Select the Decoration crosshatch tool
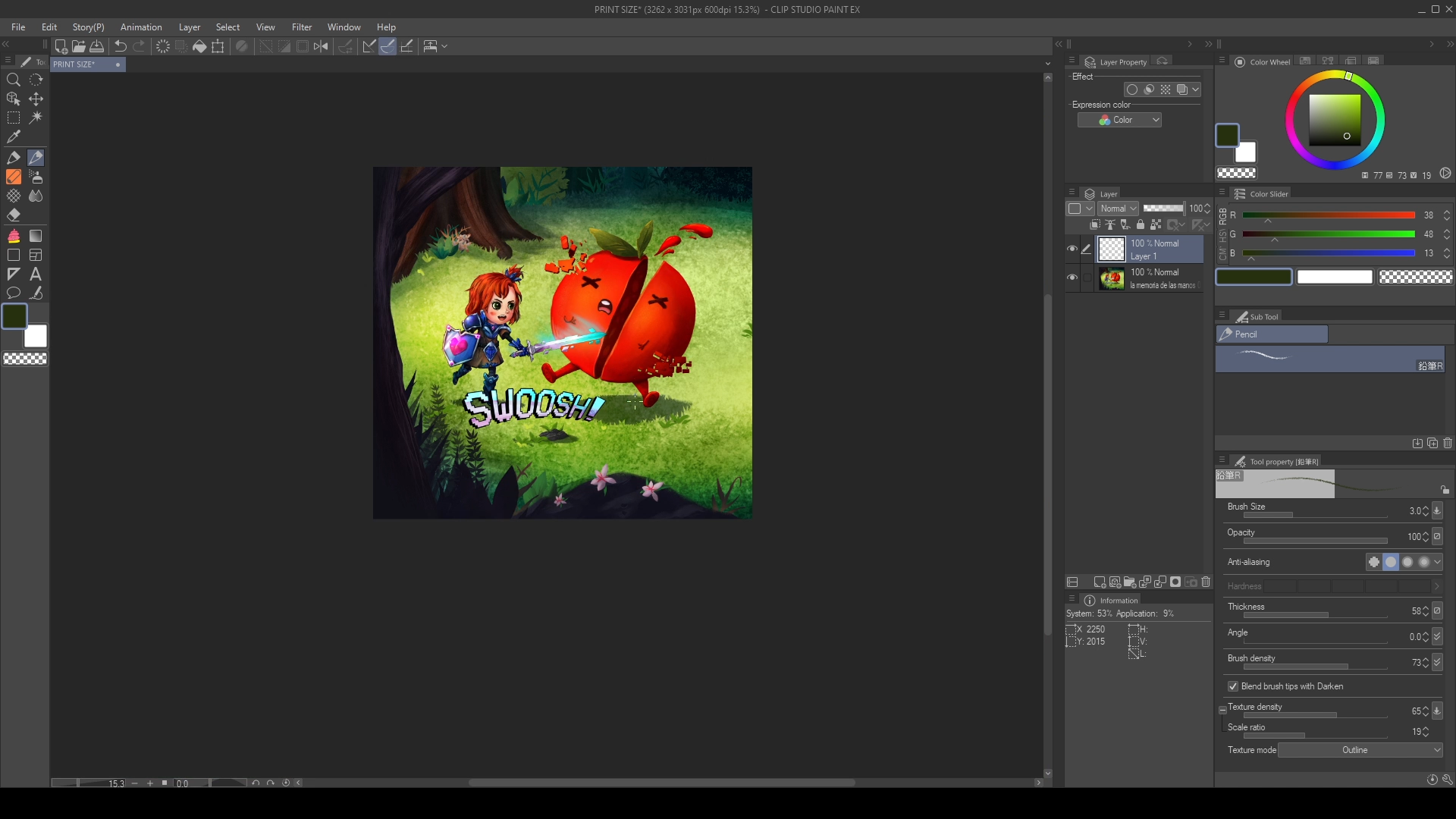Viewport: 1456px width, 819px height. click(x=13, y=196)
